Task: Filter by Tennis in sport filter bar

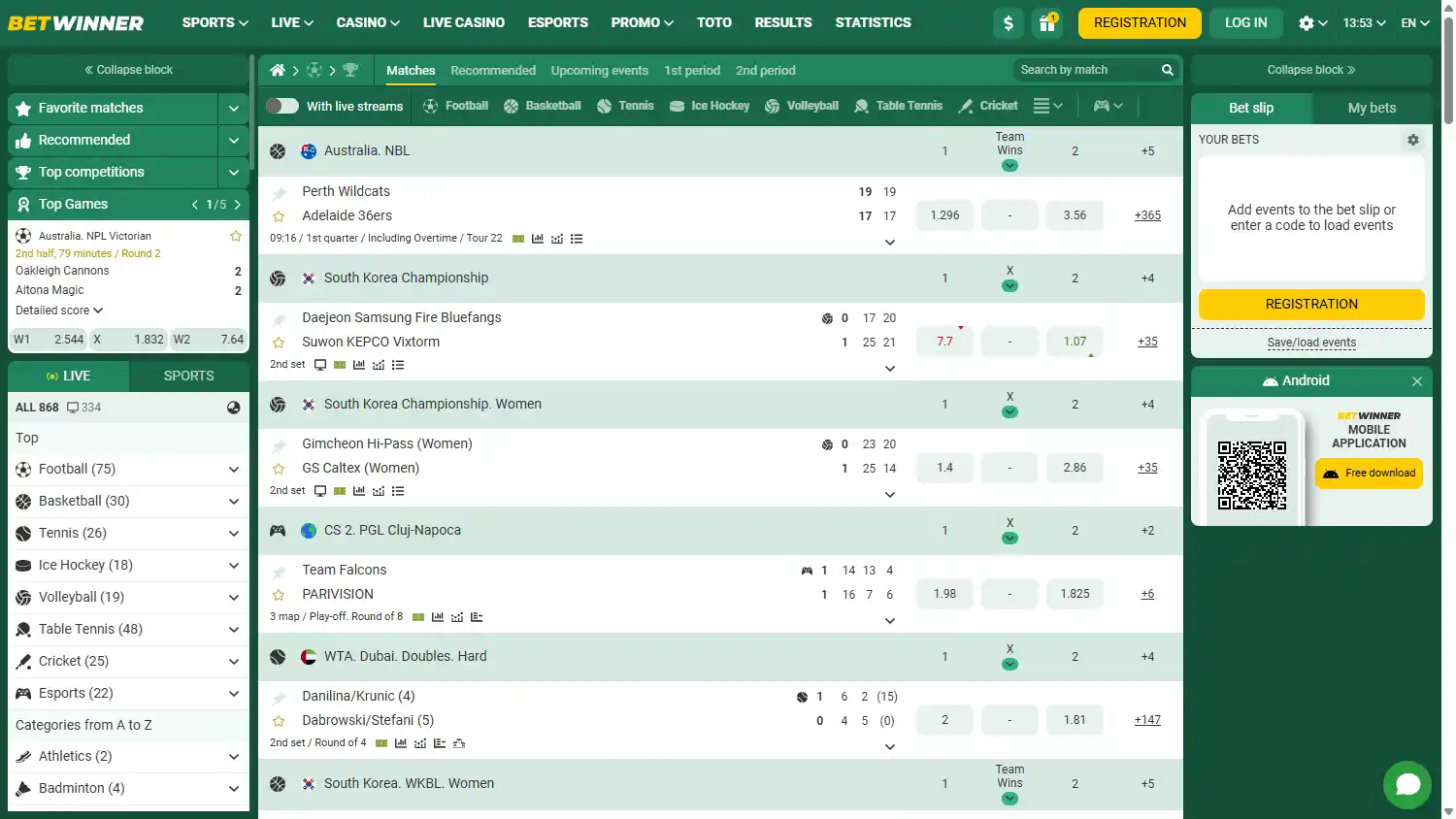Action: tap(625, 106)
